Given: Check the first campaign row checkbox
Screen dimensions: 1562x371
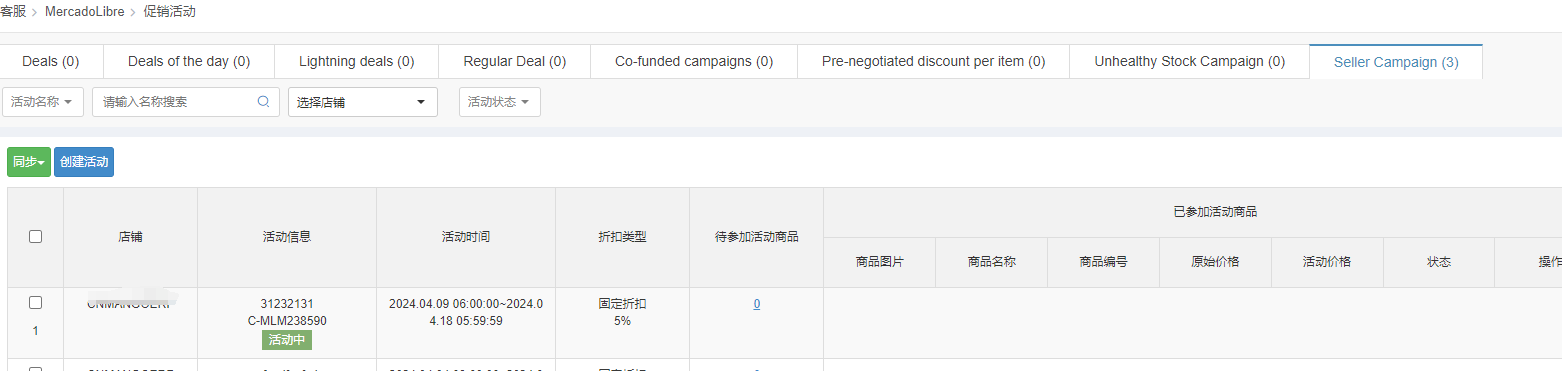Looking at the screenshot, I should click(36, 302).
